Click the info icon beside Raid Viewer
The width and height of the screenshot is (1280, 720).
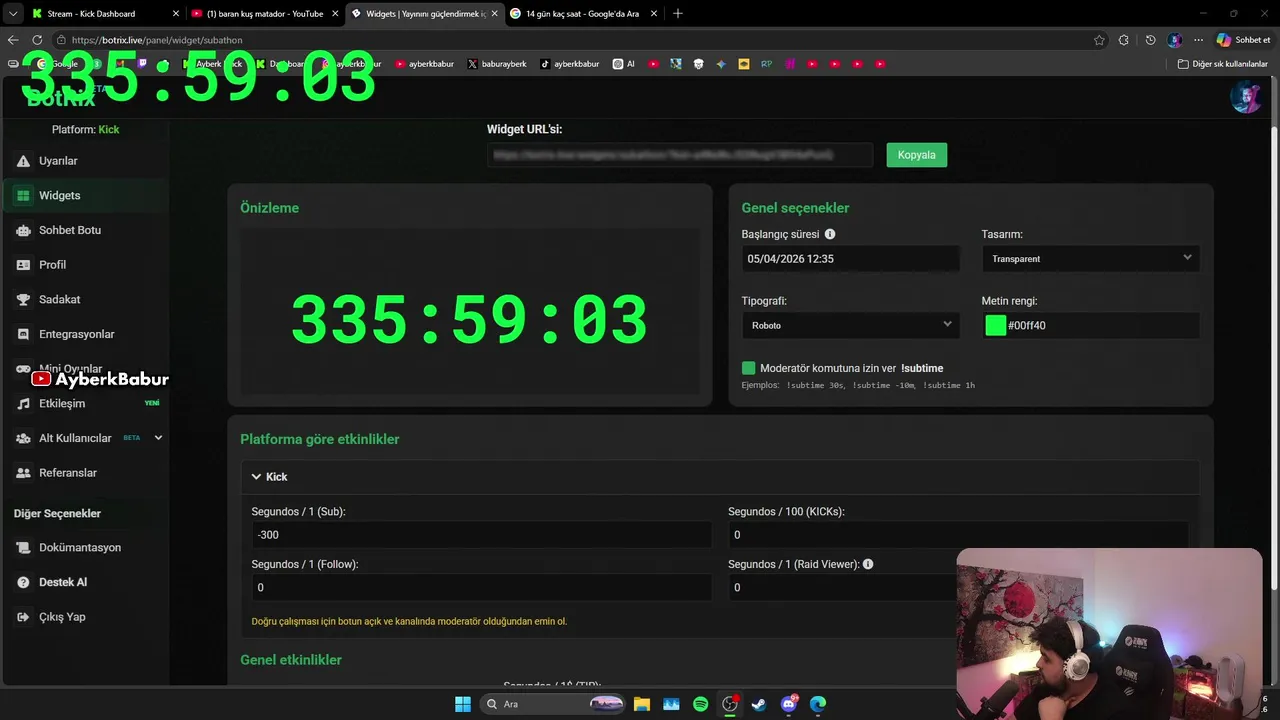pos(868,564)
